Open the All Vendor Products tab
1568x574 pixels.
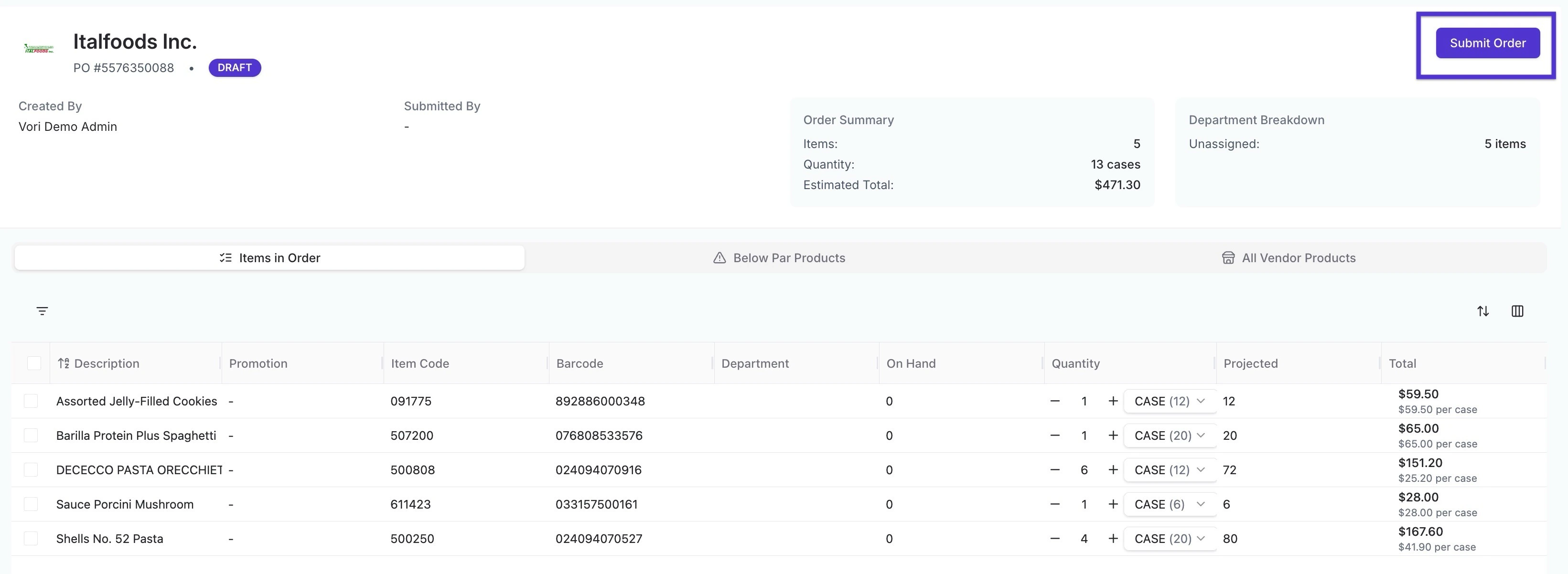[x=1289, y=258]
